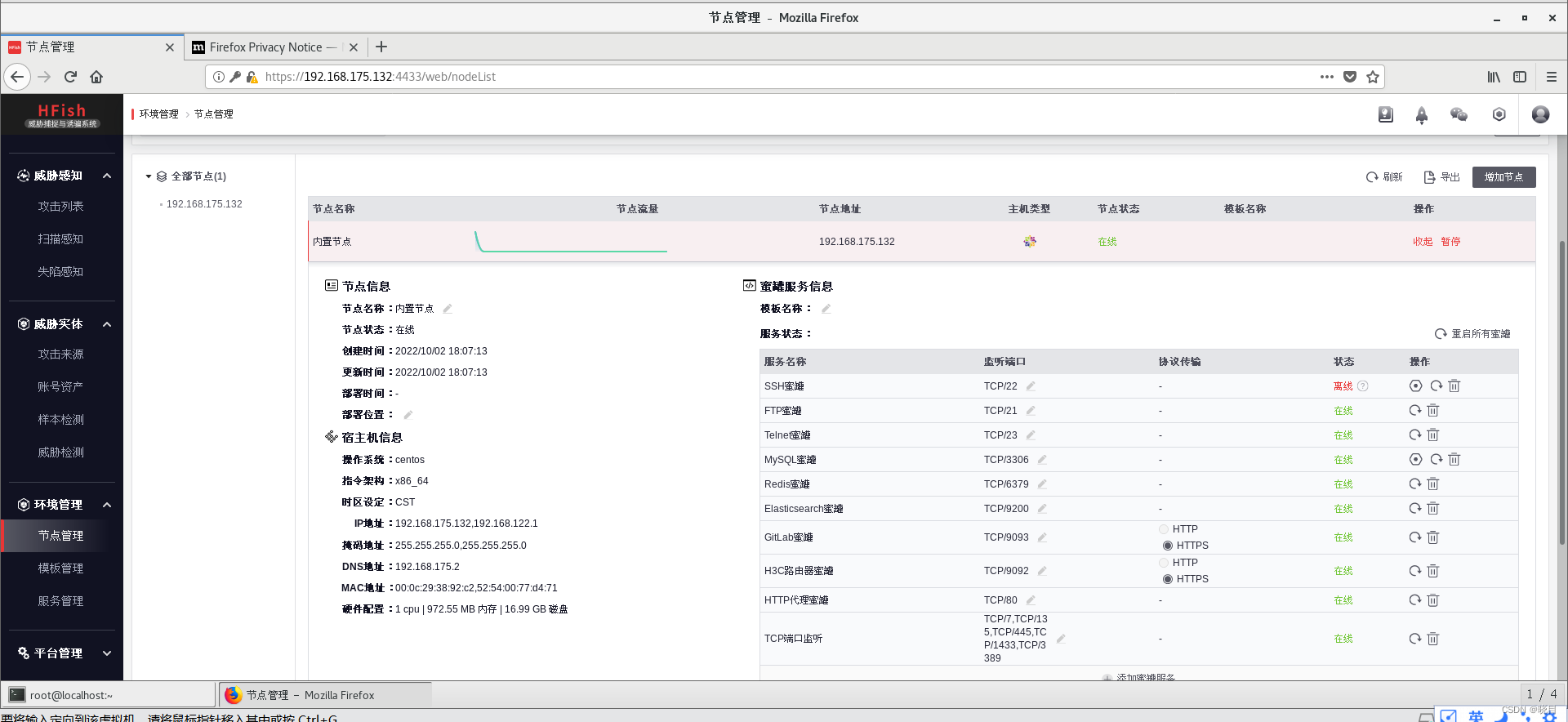Click 重启所有蜜罐 restart all link
The height and width of the screenshot is (722, 1568).
pos(1472,334)
